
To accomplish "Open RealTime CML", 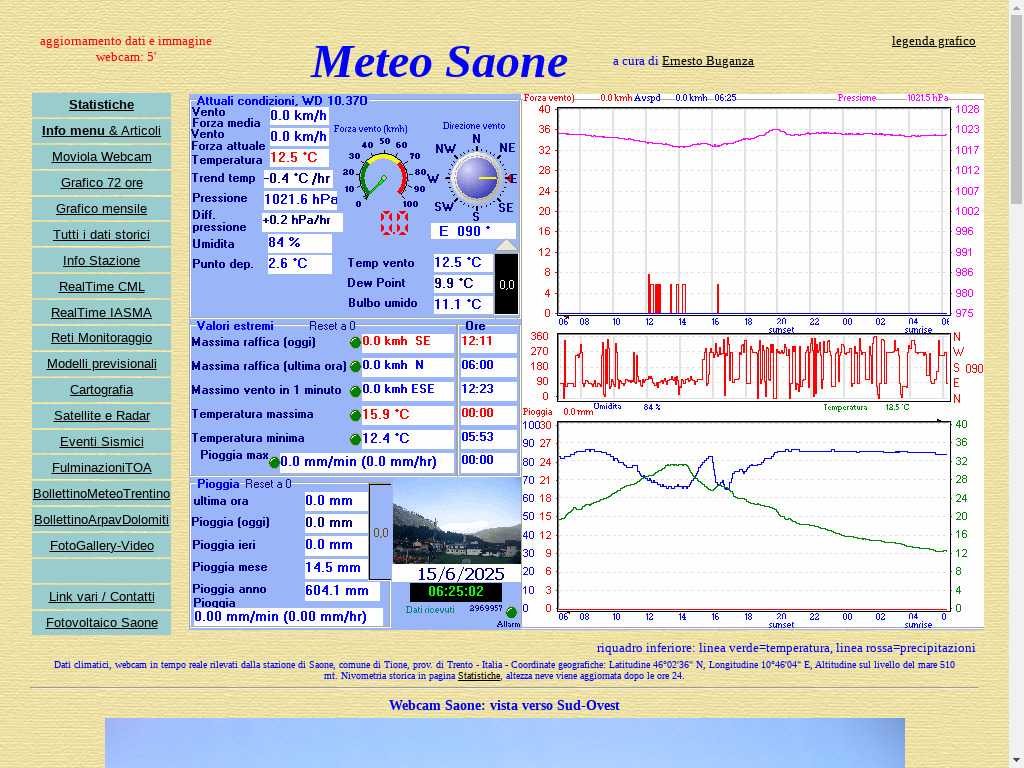I will (x=101, y=287).
